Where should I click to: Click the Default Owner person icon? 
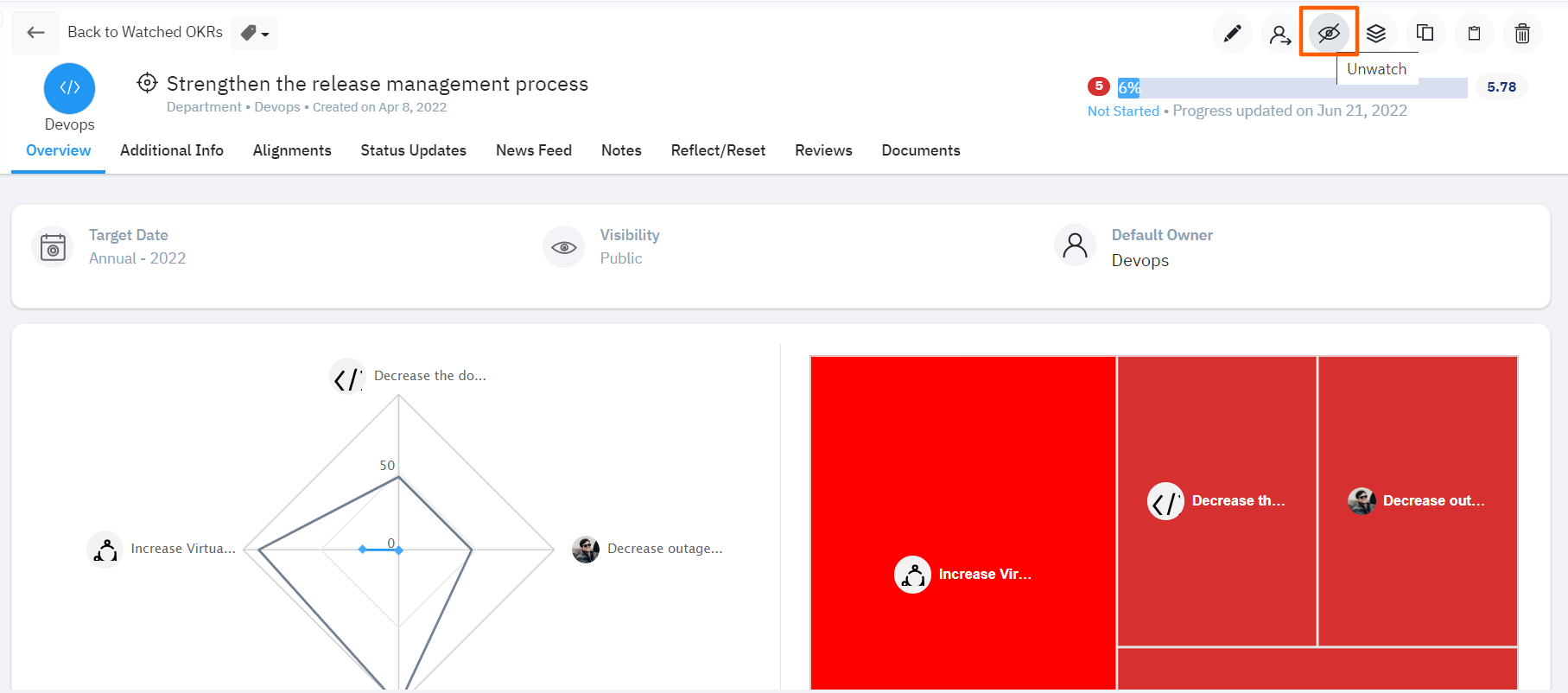[x=1076, y=247]
